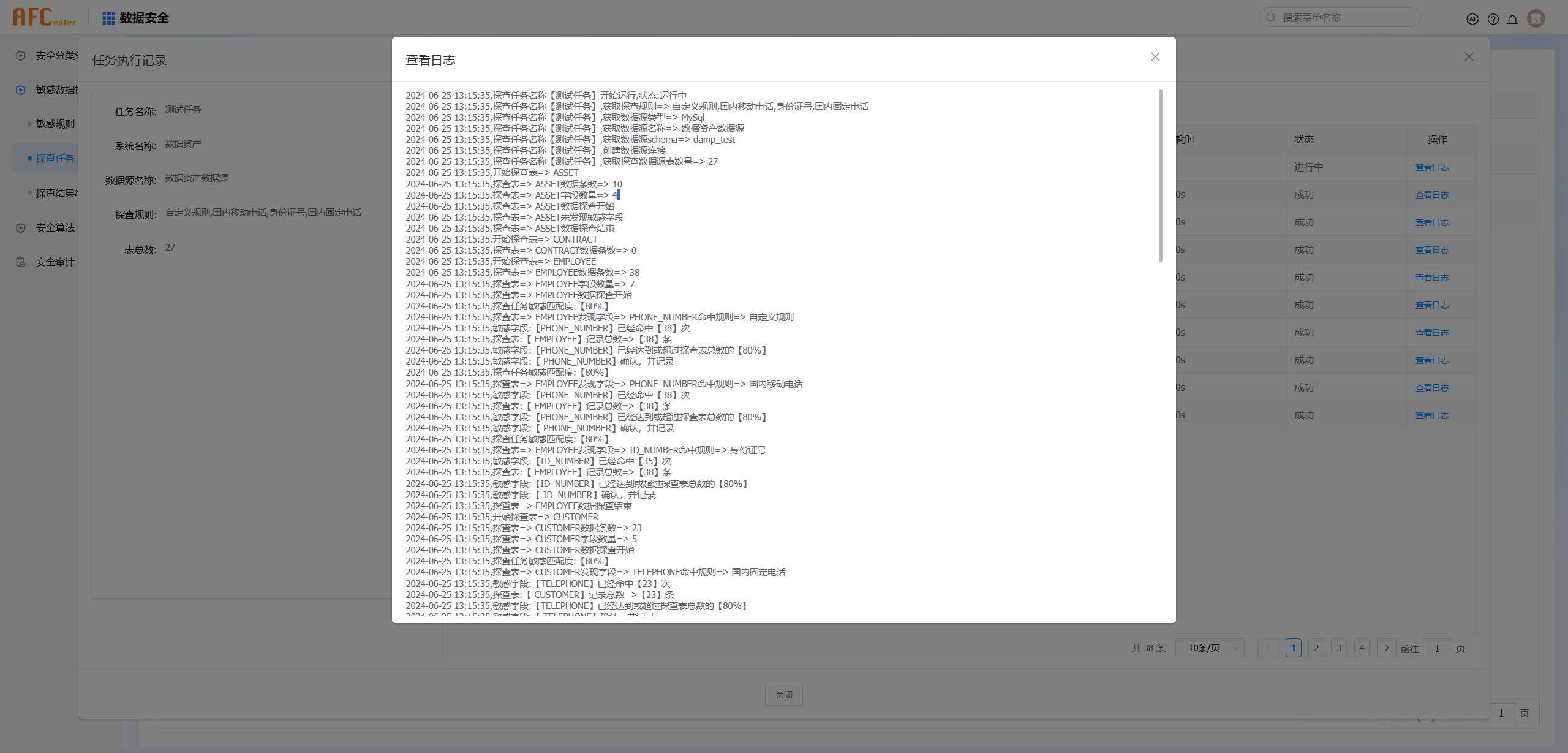Click page 2 pagination button
Viewport: 1568px width, 753px height.
point(1316,648)
